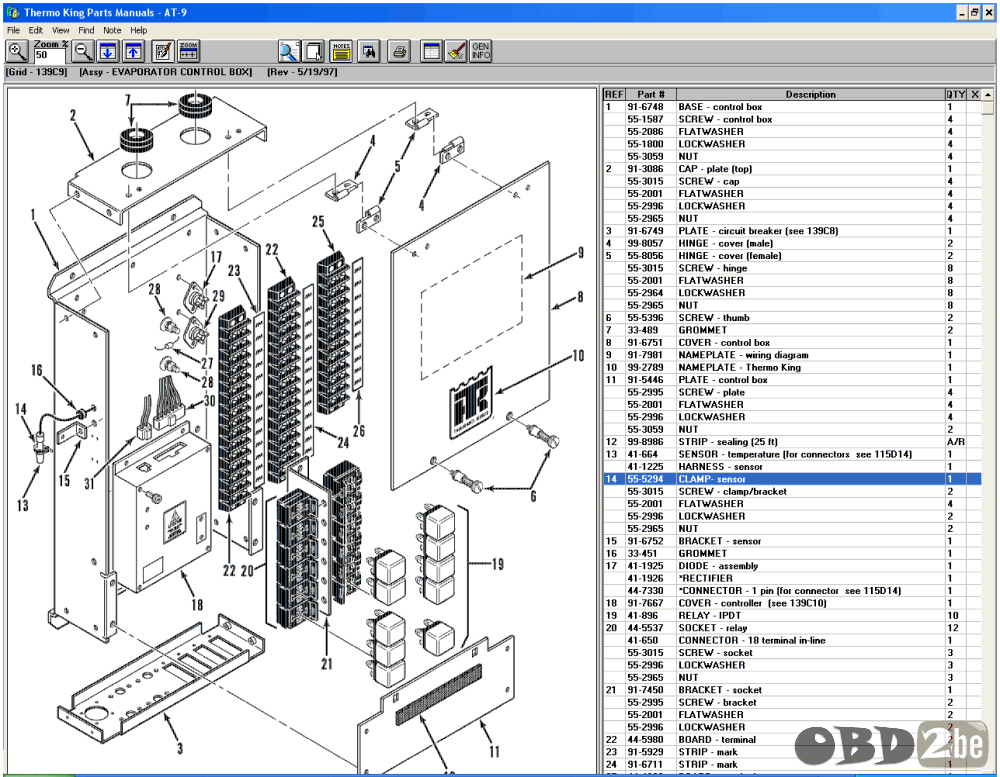The height and width of the screenshot is (777, 1000).
Task: Open the Edit menu
Action: [x=36, y=30]
